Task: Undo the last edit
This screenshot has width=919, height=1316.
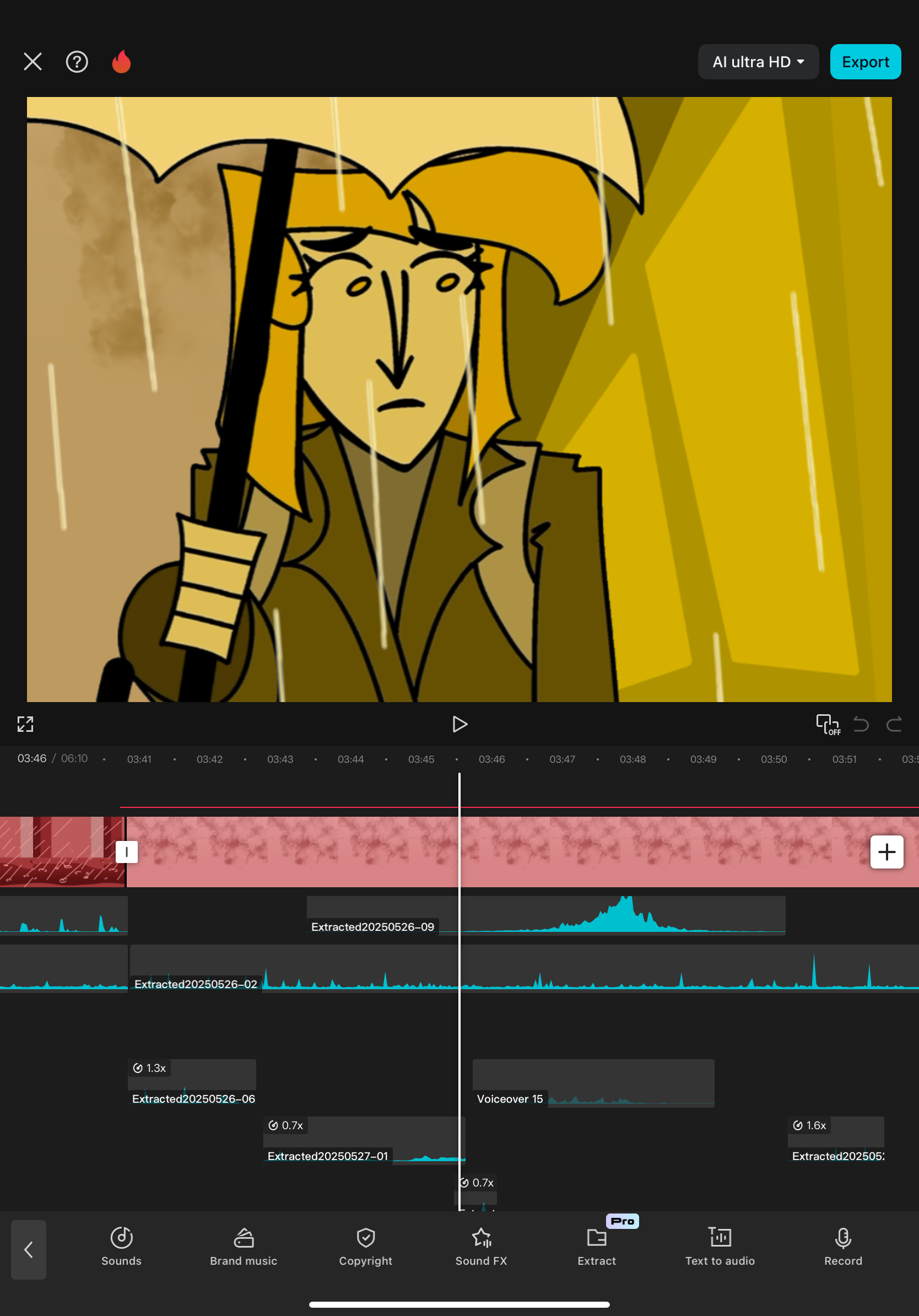Action: (861, 724)
